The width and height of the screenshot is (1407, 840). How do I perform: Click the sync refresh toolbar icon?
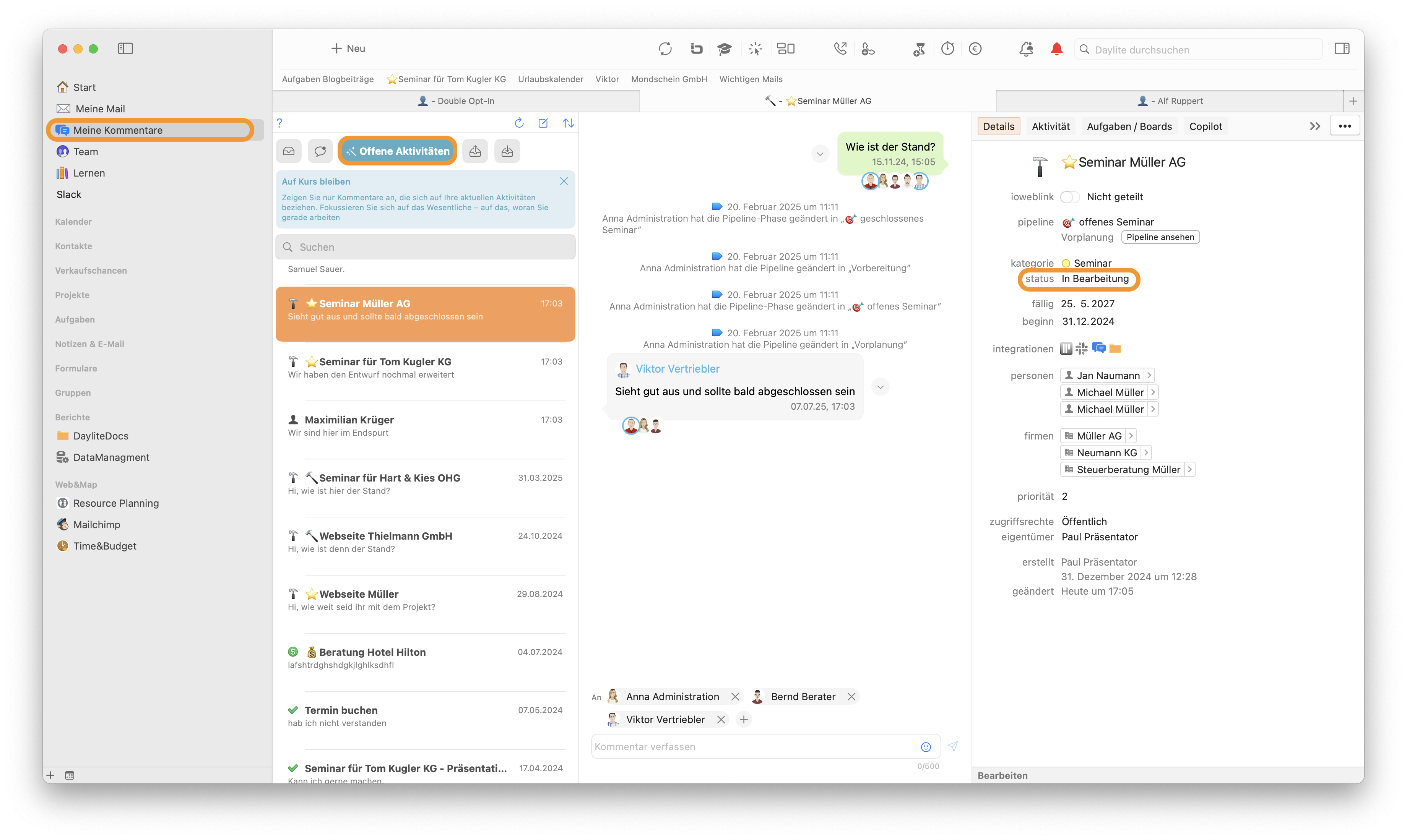[665, 49]
